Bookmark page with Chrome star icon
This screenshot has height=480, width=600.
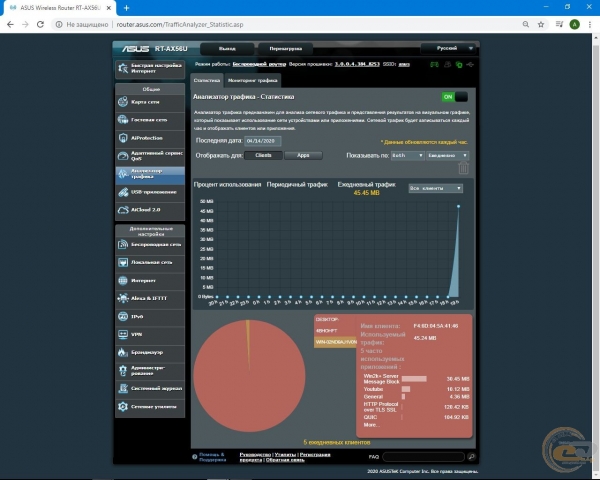coord(541,24)
